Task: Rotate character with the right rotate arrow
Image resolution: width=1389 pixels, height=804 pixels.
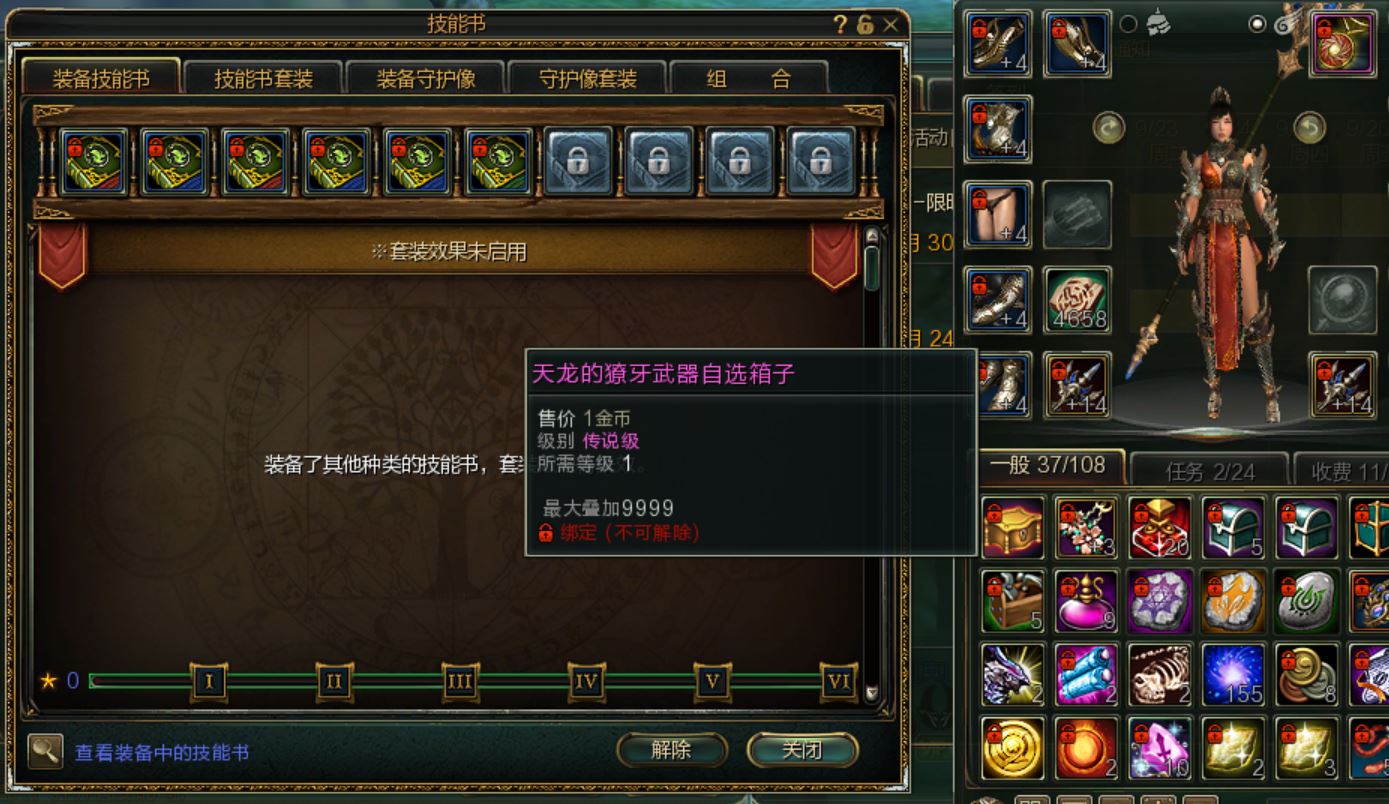Action: click(1310, 128)
